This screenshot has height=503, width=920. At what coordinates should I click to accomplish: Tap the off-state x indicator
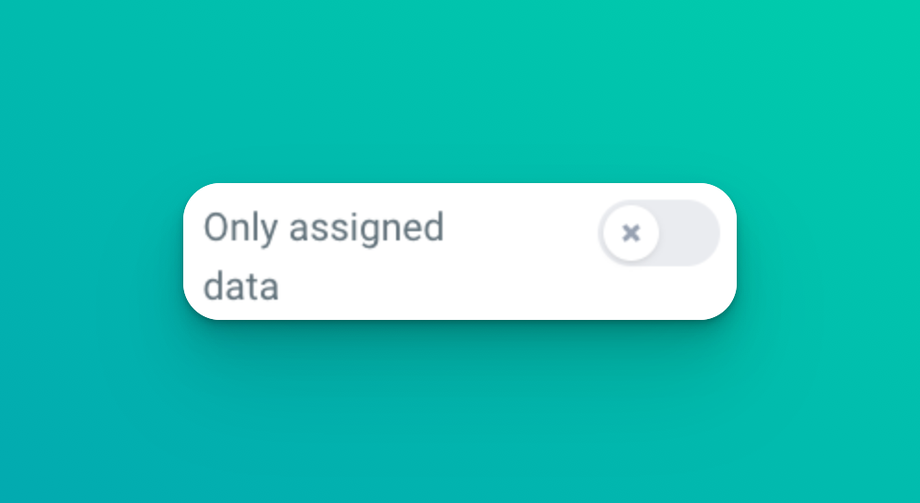click(631, 233)
